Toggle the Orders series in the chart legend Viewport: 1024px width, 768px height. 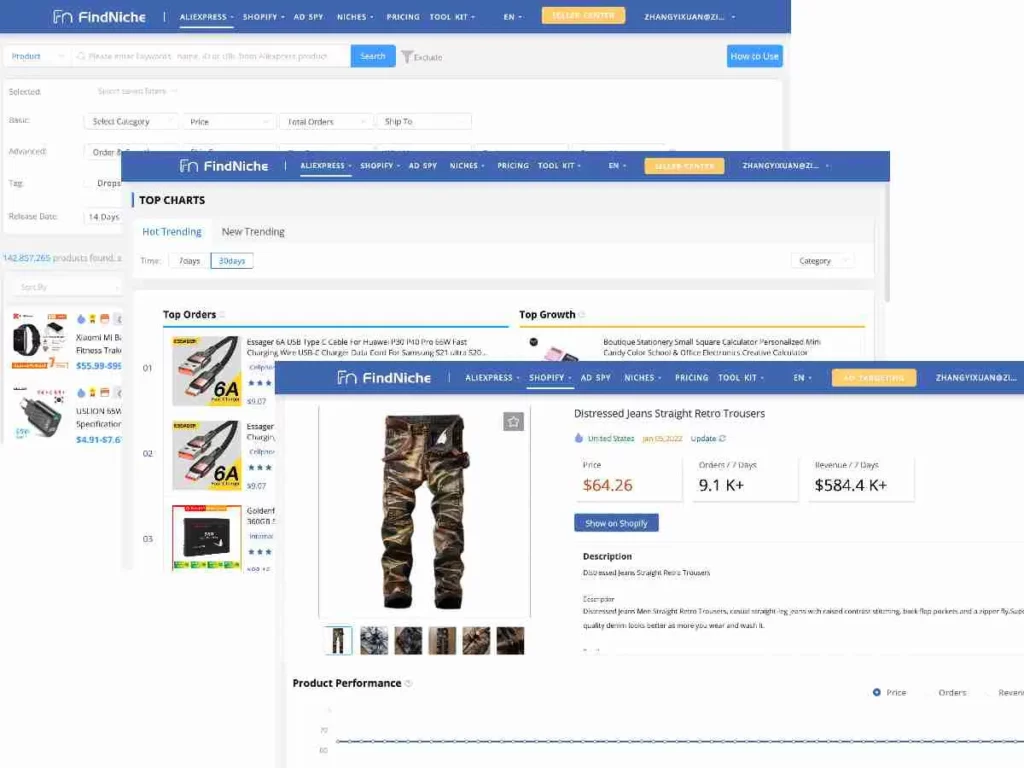[x=952, y=692]
